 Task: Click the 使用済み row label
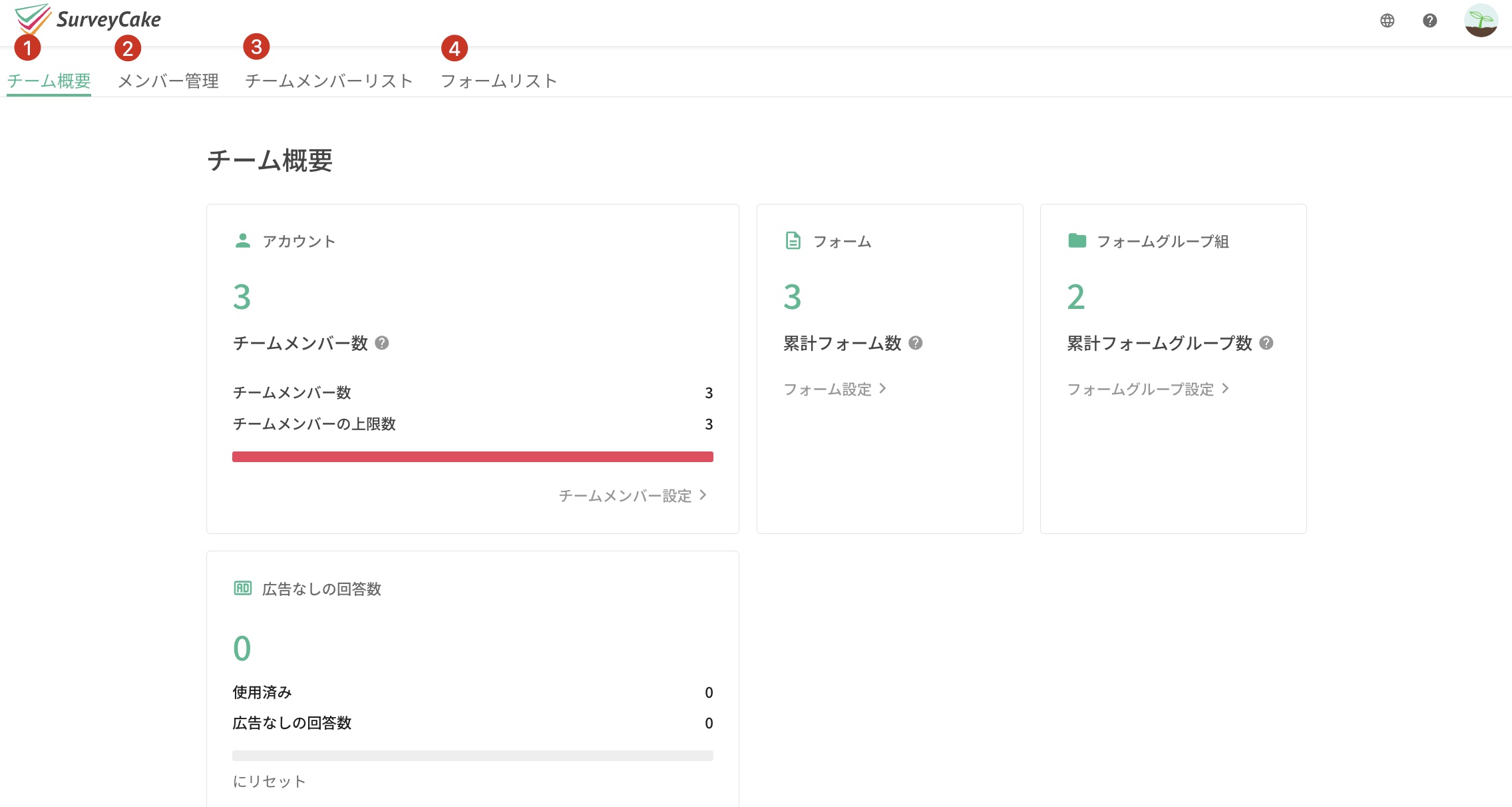pyautogui.click(x=262, y=692)
